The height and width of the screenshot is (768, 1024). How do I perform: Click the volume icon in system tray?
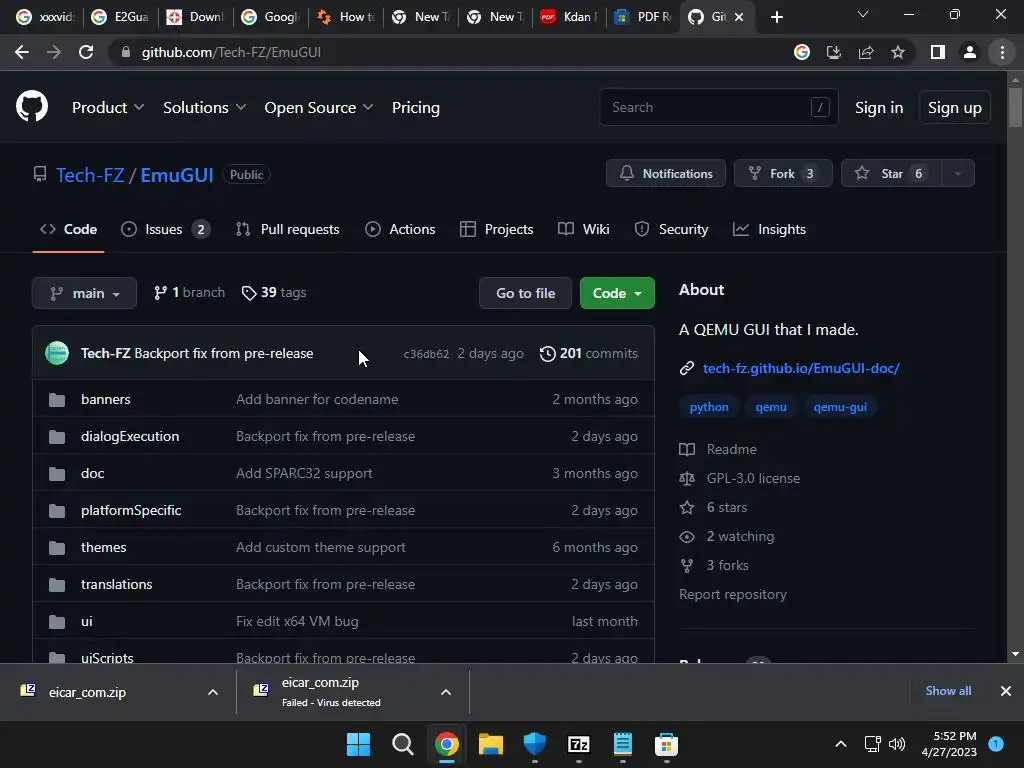pyautogui.click(x=897, y=744)
